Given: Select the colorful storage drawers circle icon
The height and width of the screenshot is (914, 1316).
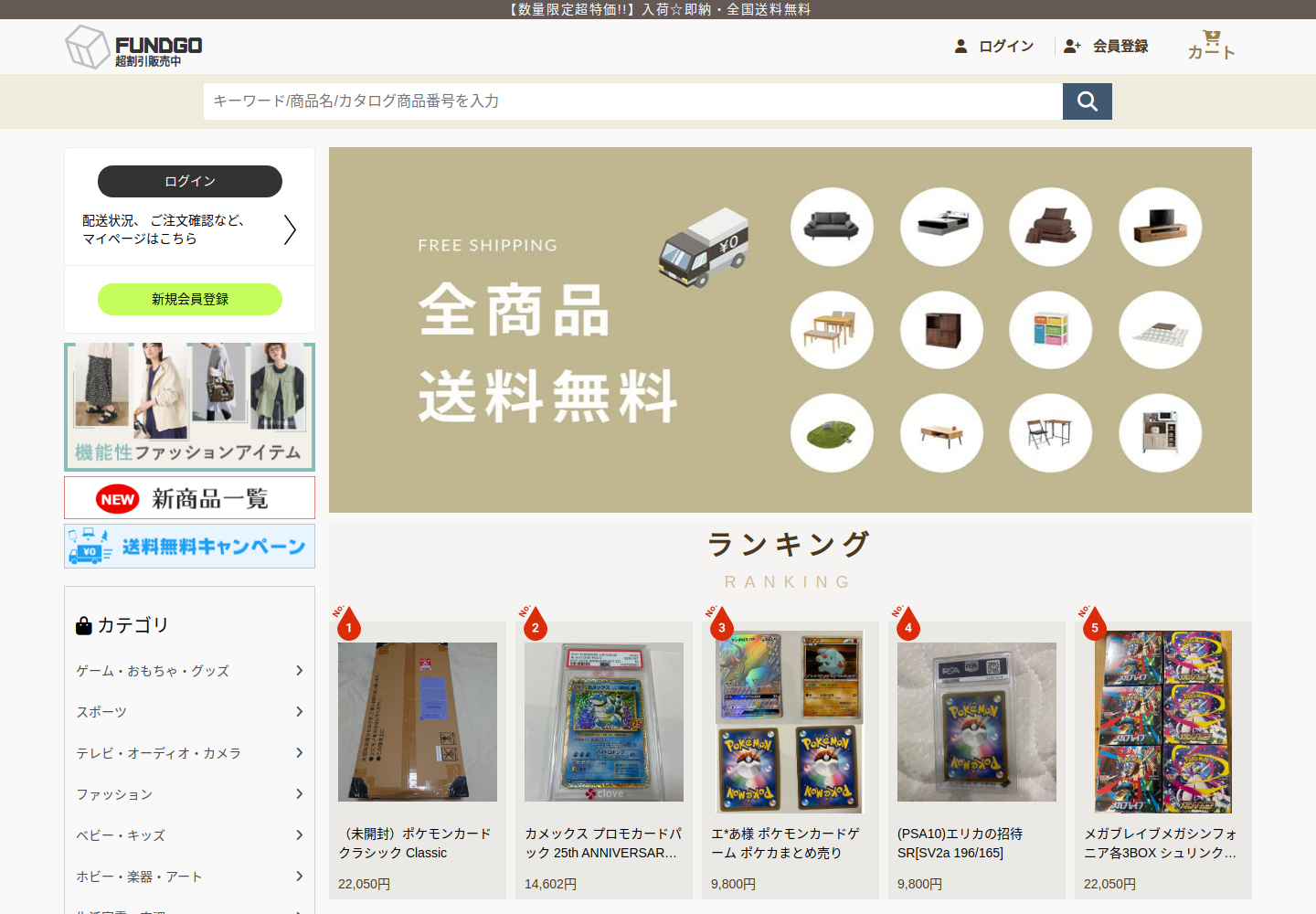Looking at the screenshot, I should point(1051,330).
